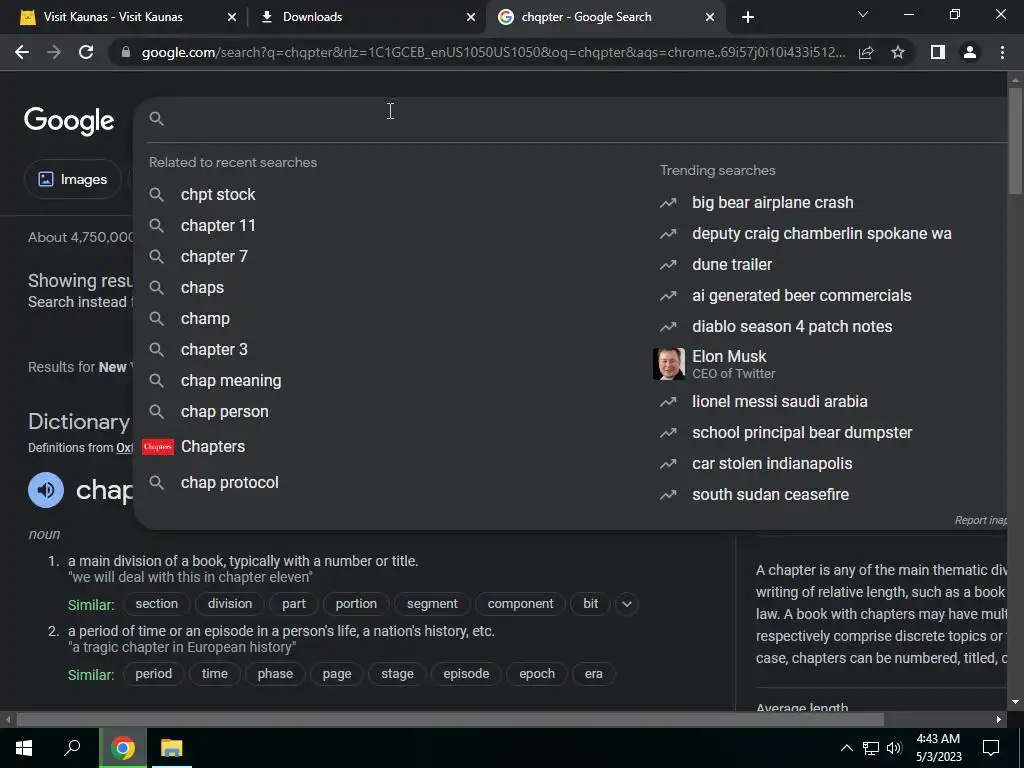This screenshot has height=768, width=1024.
Task: Click the 'era' synonym chip
Action: pos(594,674)
